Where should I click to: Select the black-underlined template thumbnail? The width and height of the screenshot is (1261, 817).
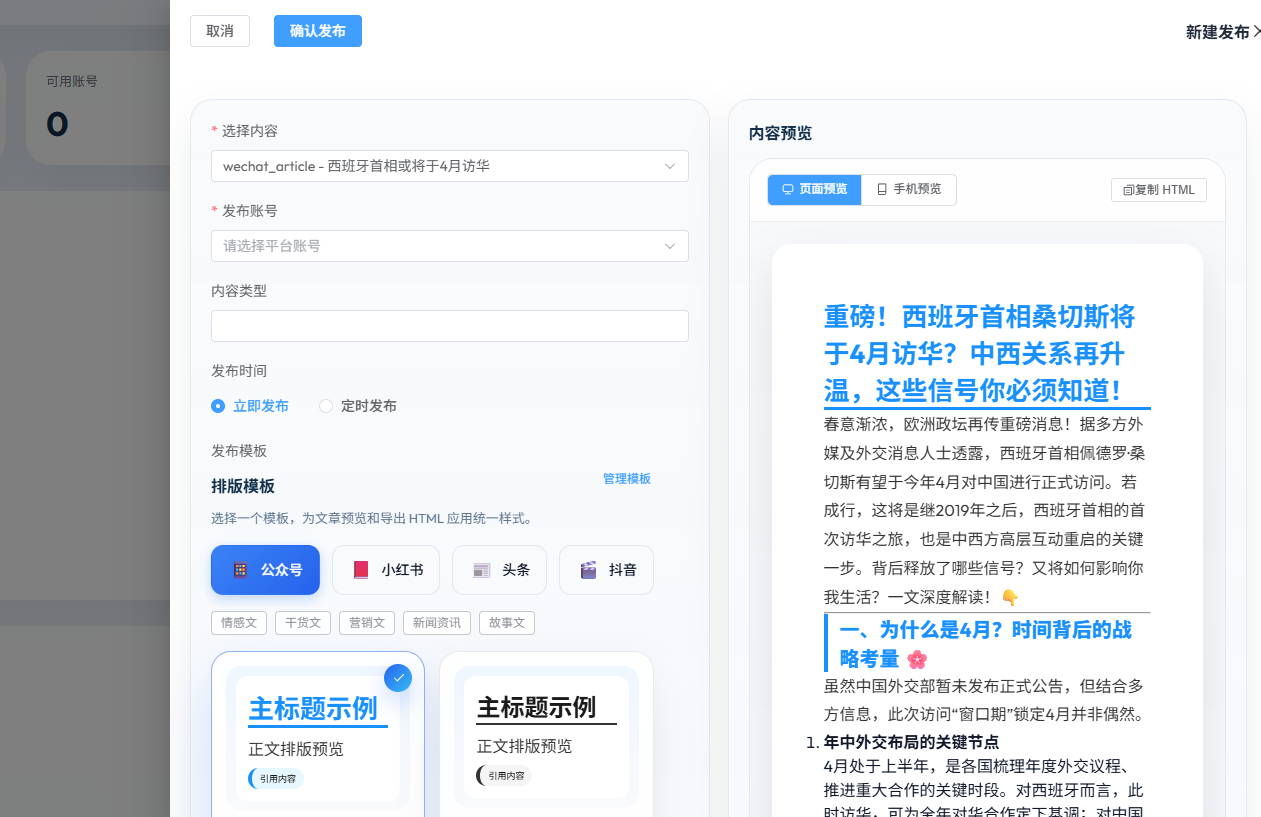tap(546, 736)
